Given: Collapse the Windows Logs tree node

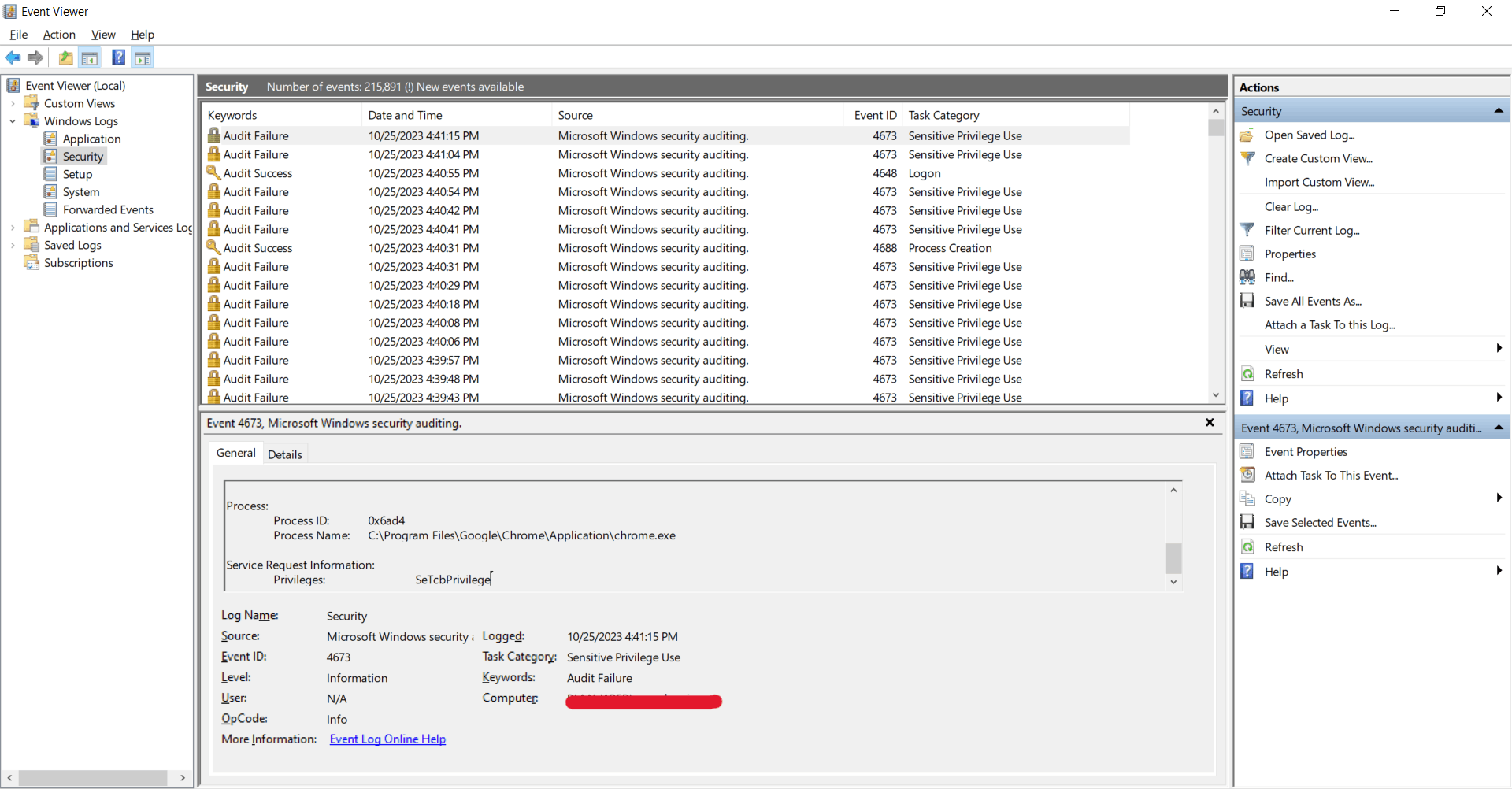Looking at the screenshot, I should 13,121.
